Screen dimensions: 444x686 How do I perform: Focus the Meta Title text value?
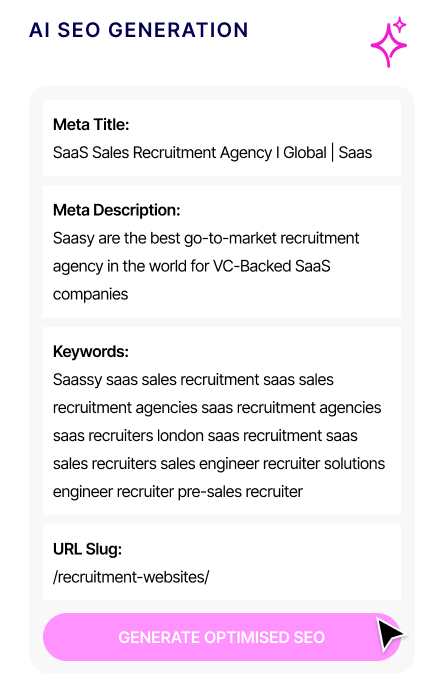point(213,153)
